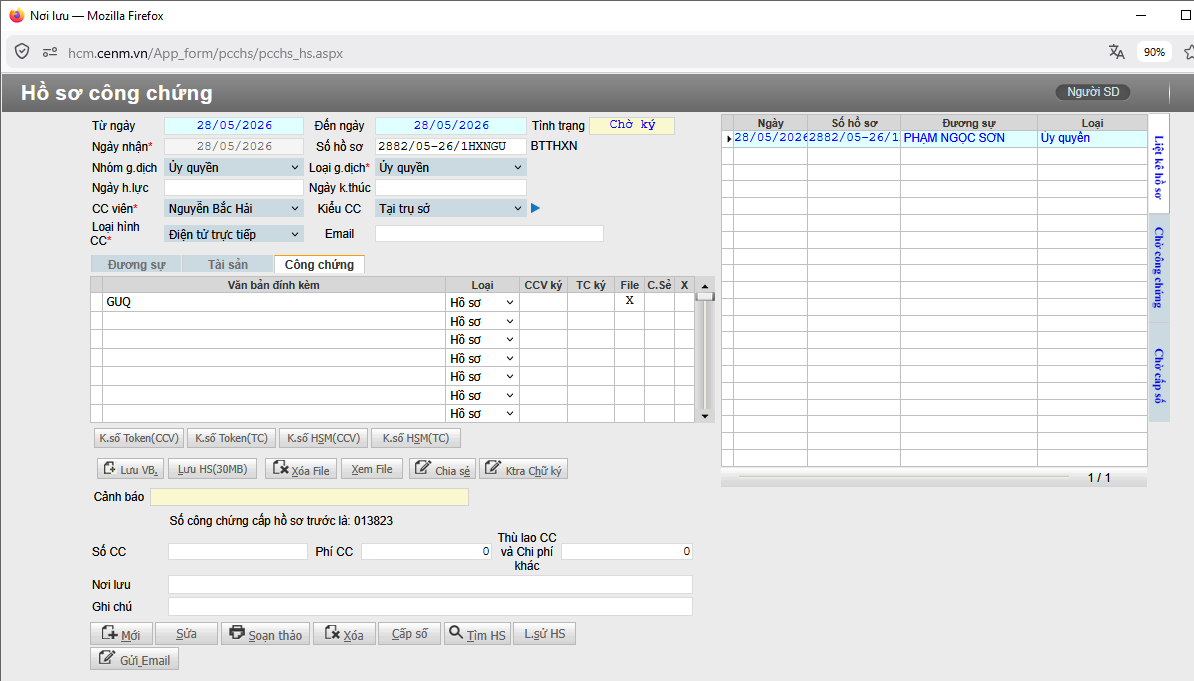Click the attachments list scroll down arrow
The width and height of the screenshot is (1194, 681).
pos(705,416)
